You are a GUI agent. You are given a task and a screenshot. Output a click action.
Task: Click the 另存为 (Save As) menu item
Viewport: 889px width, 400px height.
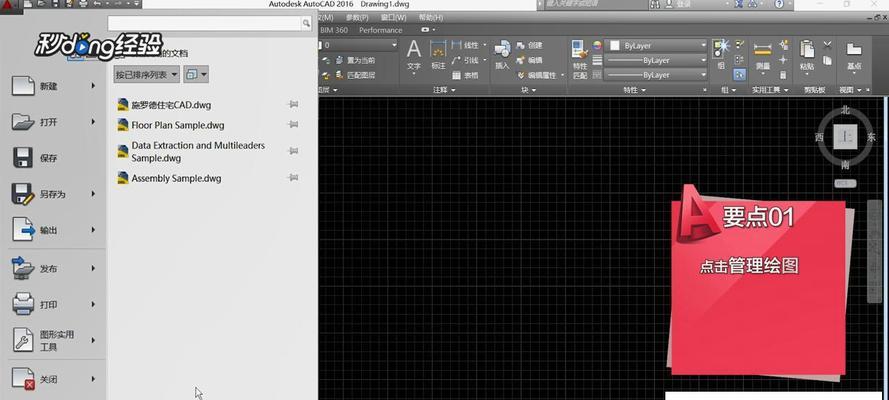click(x=54, y=194)
